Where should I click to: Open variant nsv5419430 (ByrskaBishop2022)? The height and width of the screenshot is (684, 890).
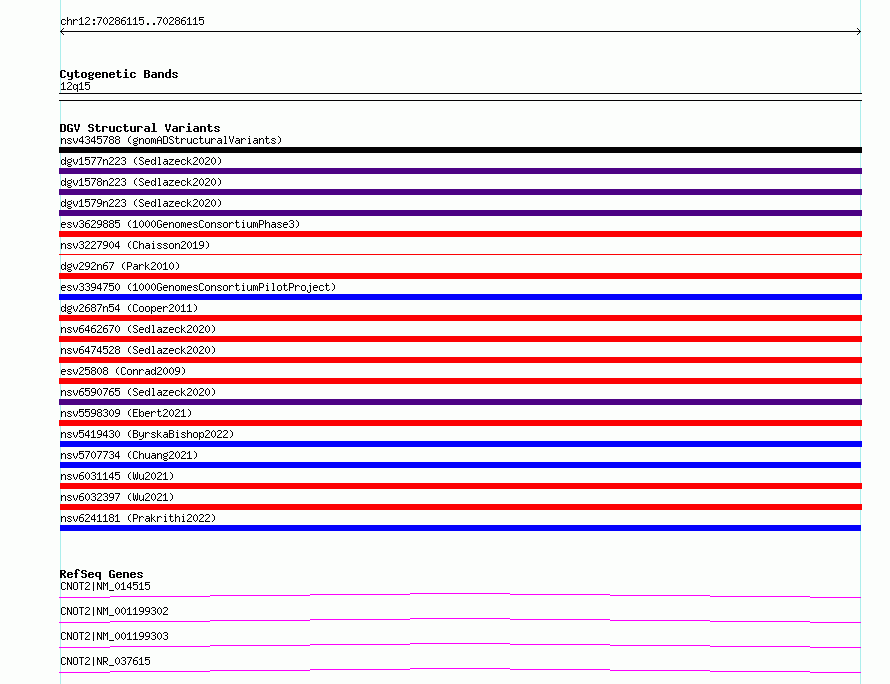147,434
